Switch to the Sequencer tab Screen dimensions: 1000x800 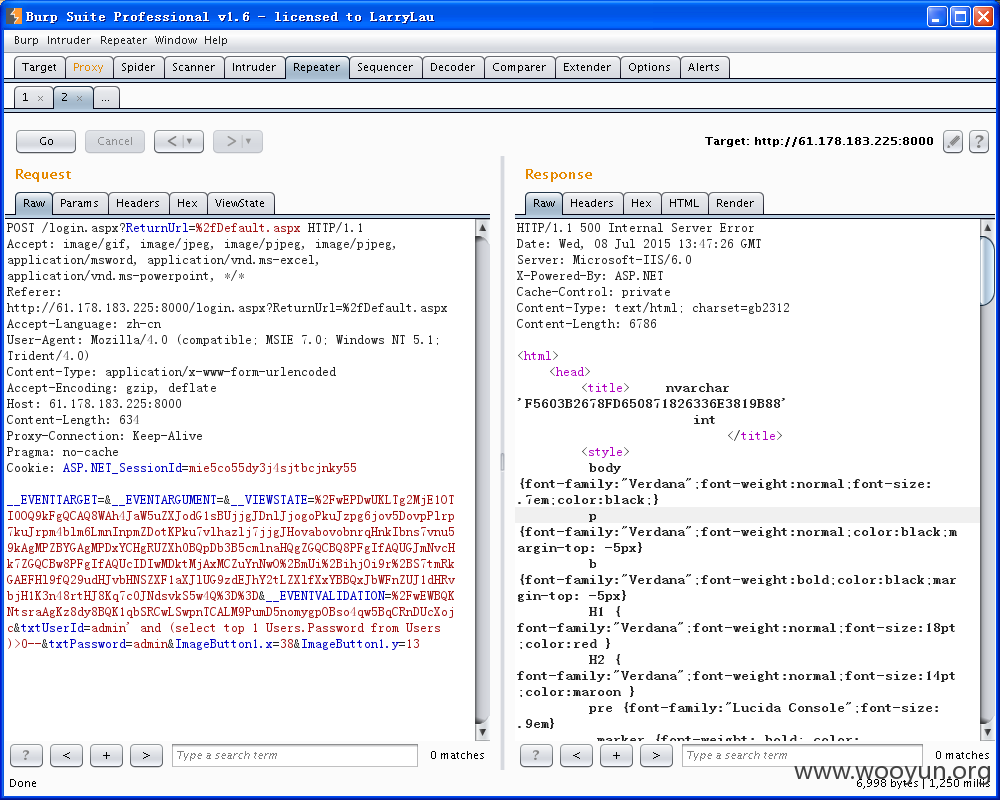[x=385, y=68]
